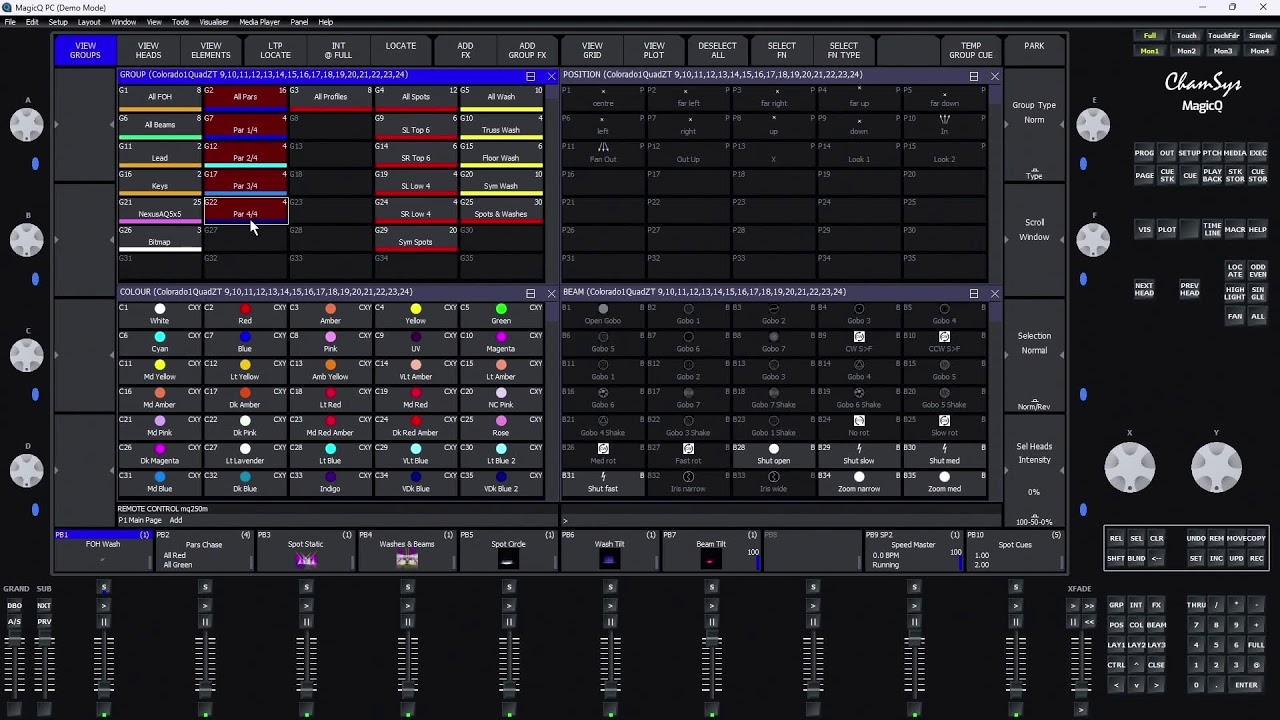The height and width of the screenshot is (720, 1280).
Task: Choose the centre position palette P1
Action: (603, 96)
